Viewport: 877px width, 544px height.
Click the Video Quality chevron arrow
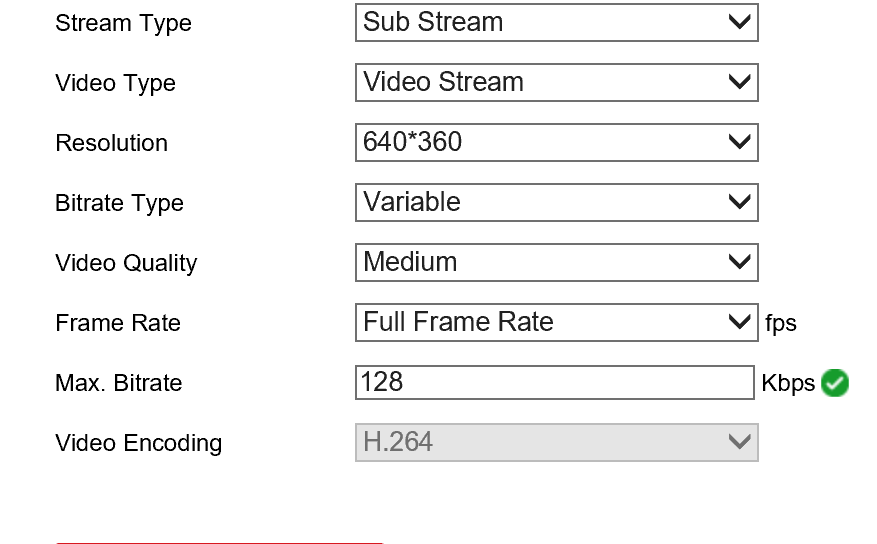pyautogui.click(x=740, y=262)
